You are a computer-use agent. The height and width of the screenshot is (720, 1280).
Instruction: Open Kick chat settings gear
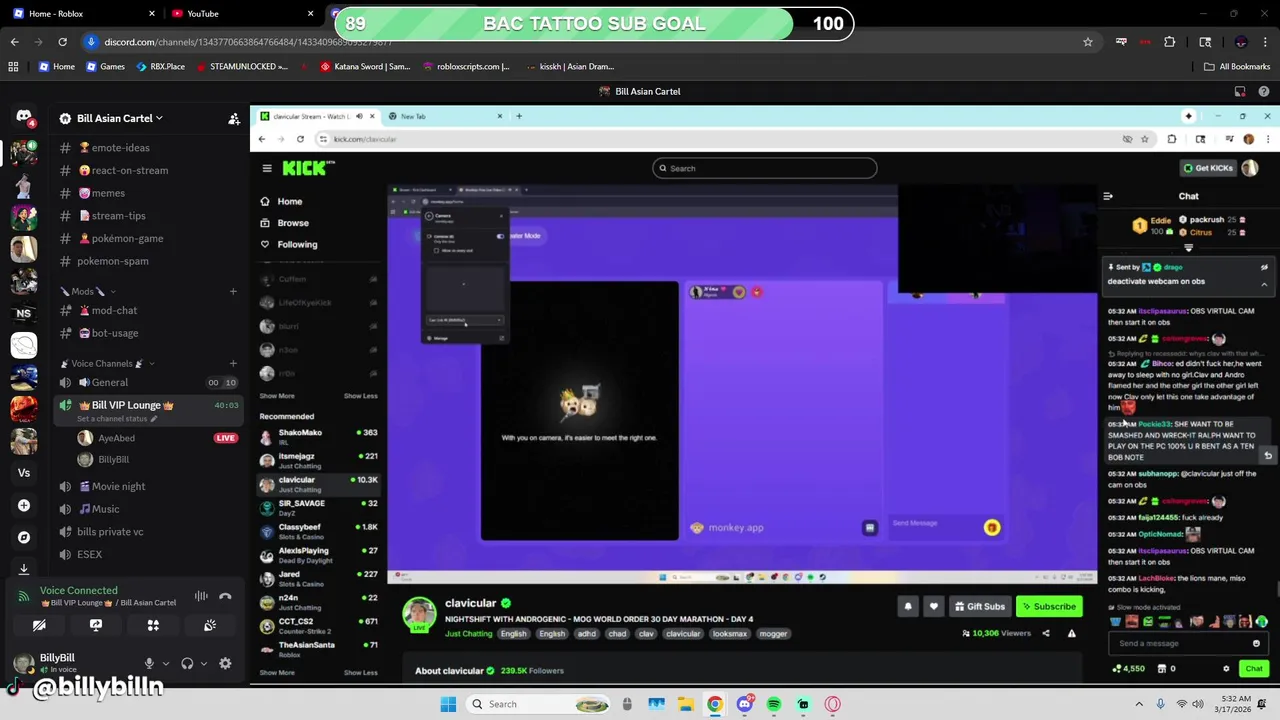click(1226, 669)
